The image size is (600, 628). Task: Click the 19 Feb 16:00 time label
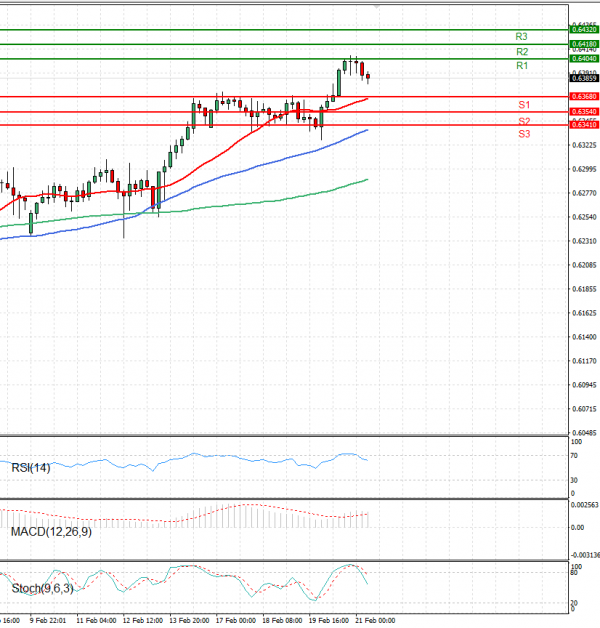[328, 620]
